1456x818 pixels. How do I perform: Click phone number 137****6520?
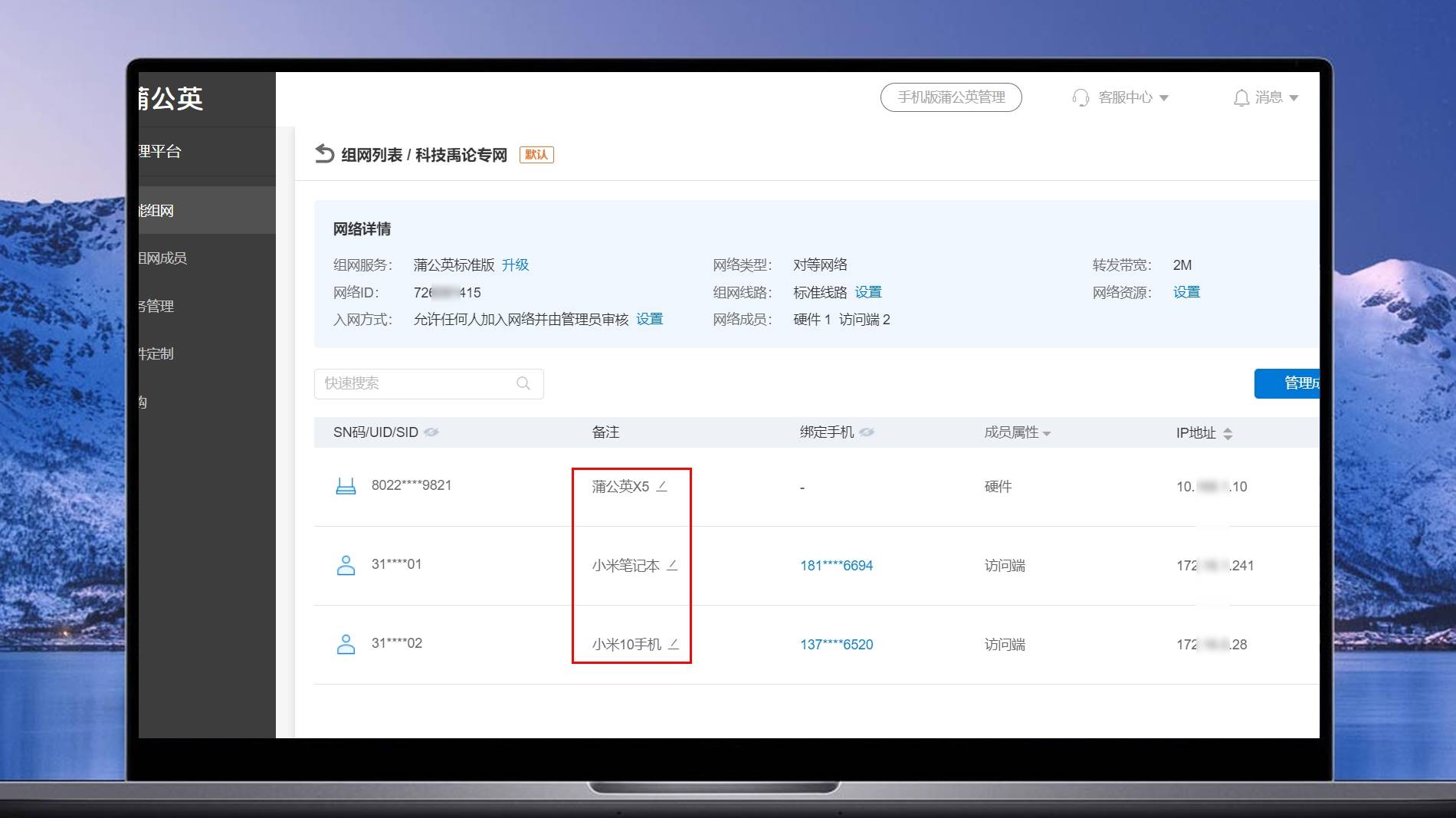coord(836,645)
